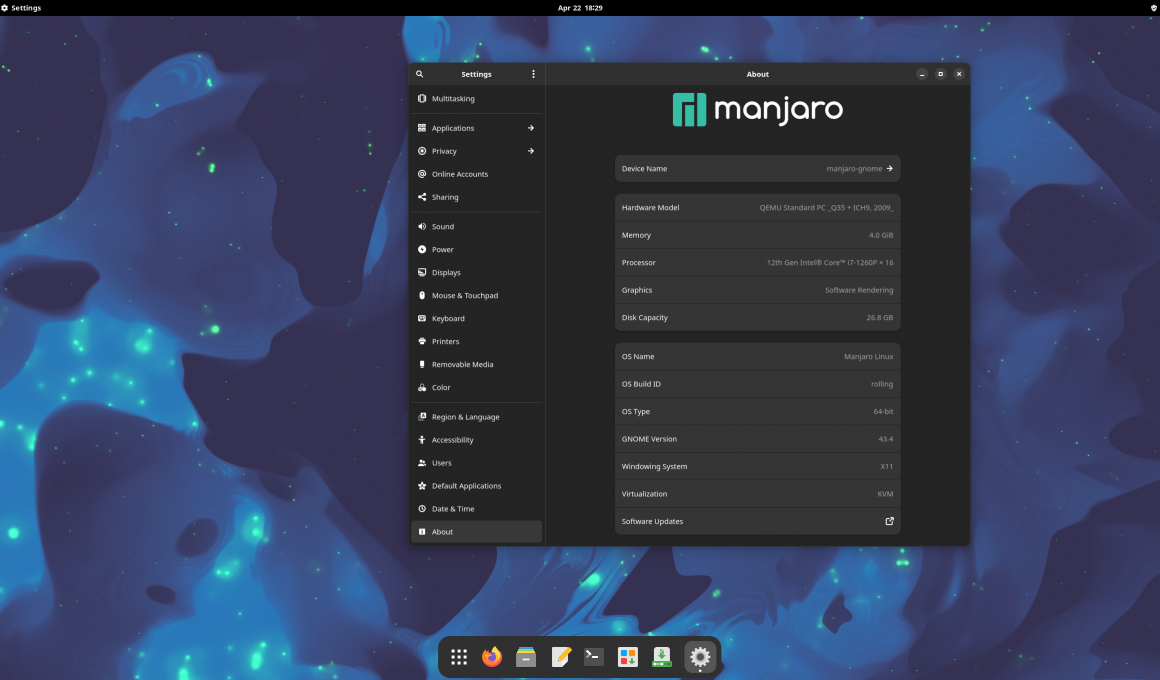Viewport: 1160px width, 680px height.
Task: Open the app grid from the dock
Action: pyautogui.click(x=458, y=657)
